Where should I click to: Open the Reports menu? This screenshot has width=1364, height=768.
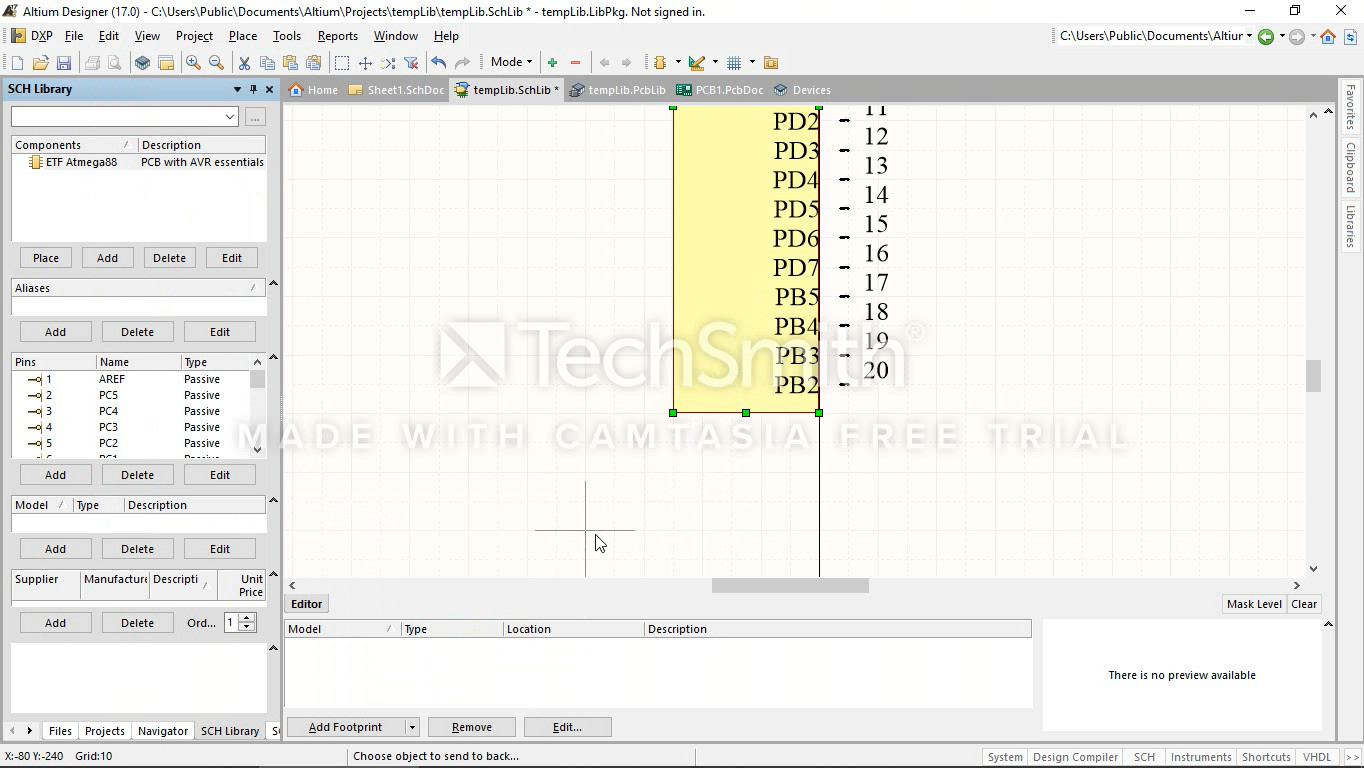click(337, 36)
